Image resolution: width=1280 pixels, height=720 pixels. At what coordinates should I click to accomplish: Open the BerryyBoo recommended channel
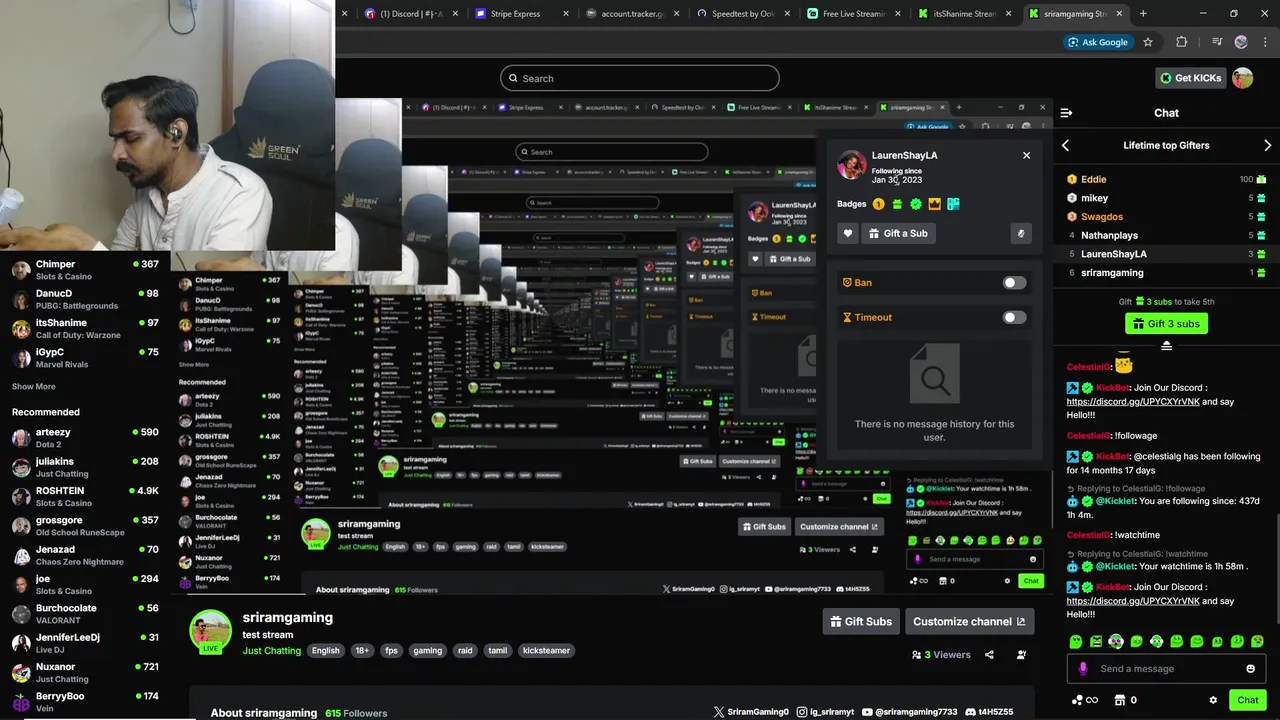point(85,701)
